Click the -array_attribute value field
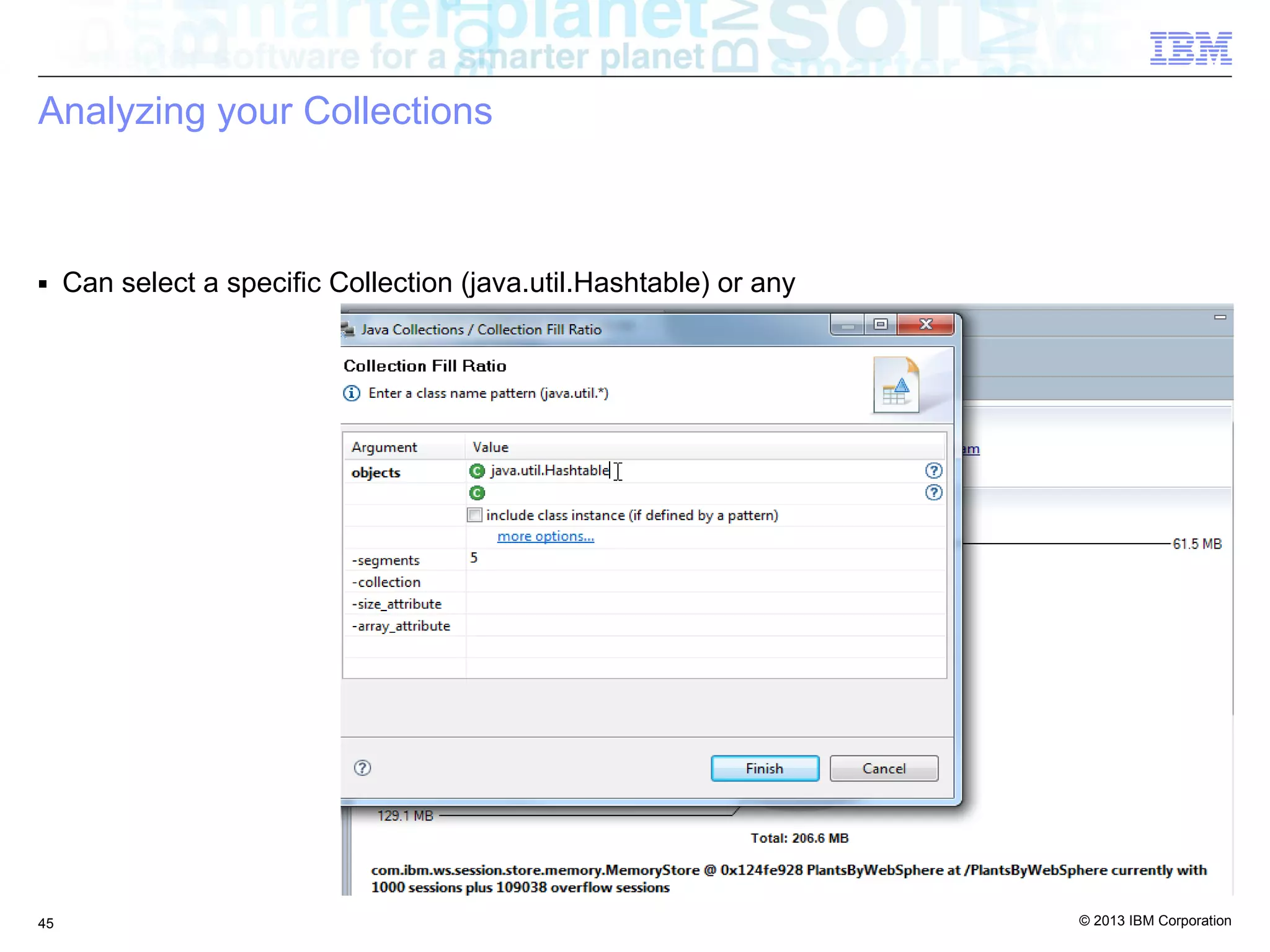The width and height of the screenshot is (1270, 952). [706, 625]
